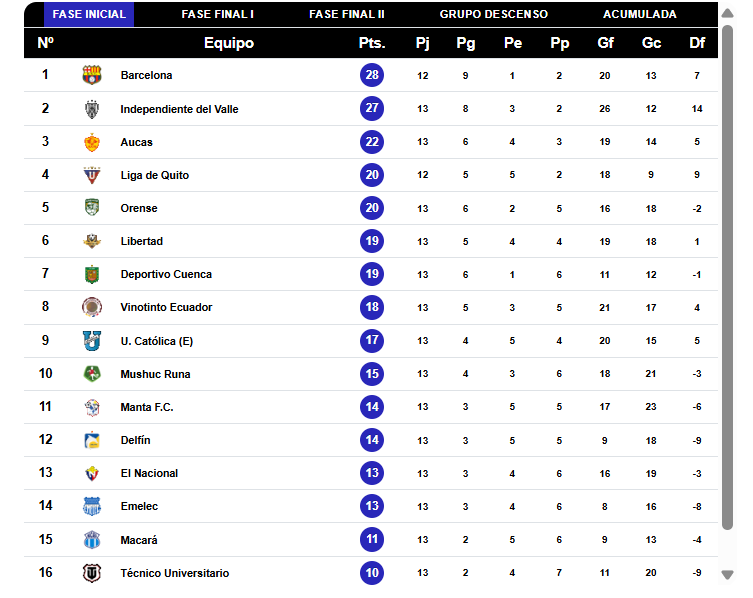Viewport: 753px width, 598px height.
Task: Click the Emelec team crest
Action: tap(92, 506)
